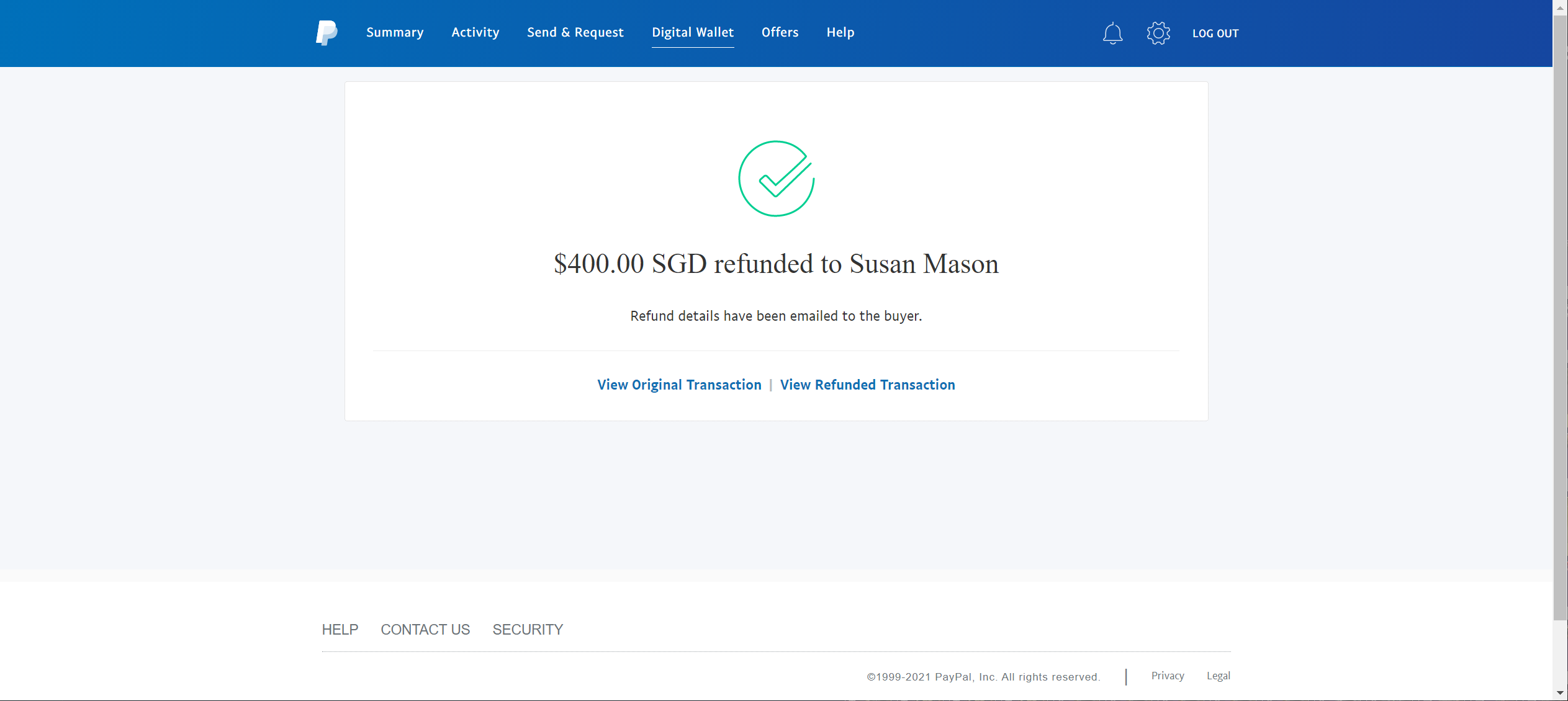Screen dimensions: 1568x701
Task: Click the PayPal logo icon
Action: (x=327, y=33)
